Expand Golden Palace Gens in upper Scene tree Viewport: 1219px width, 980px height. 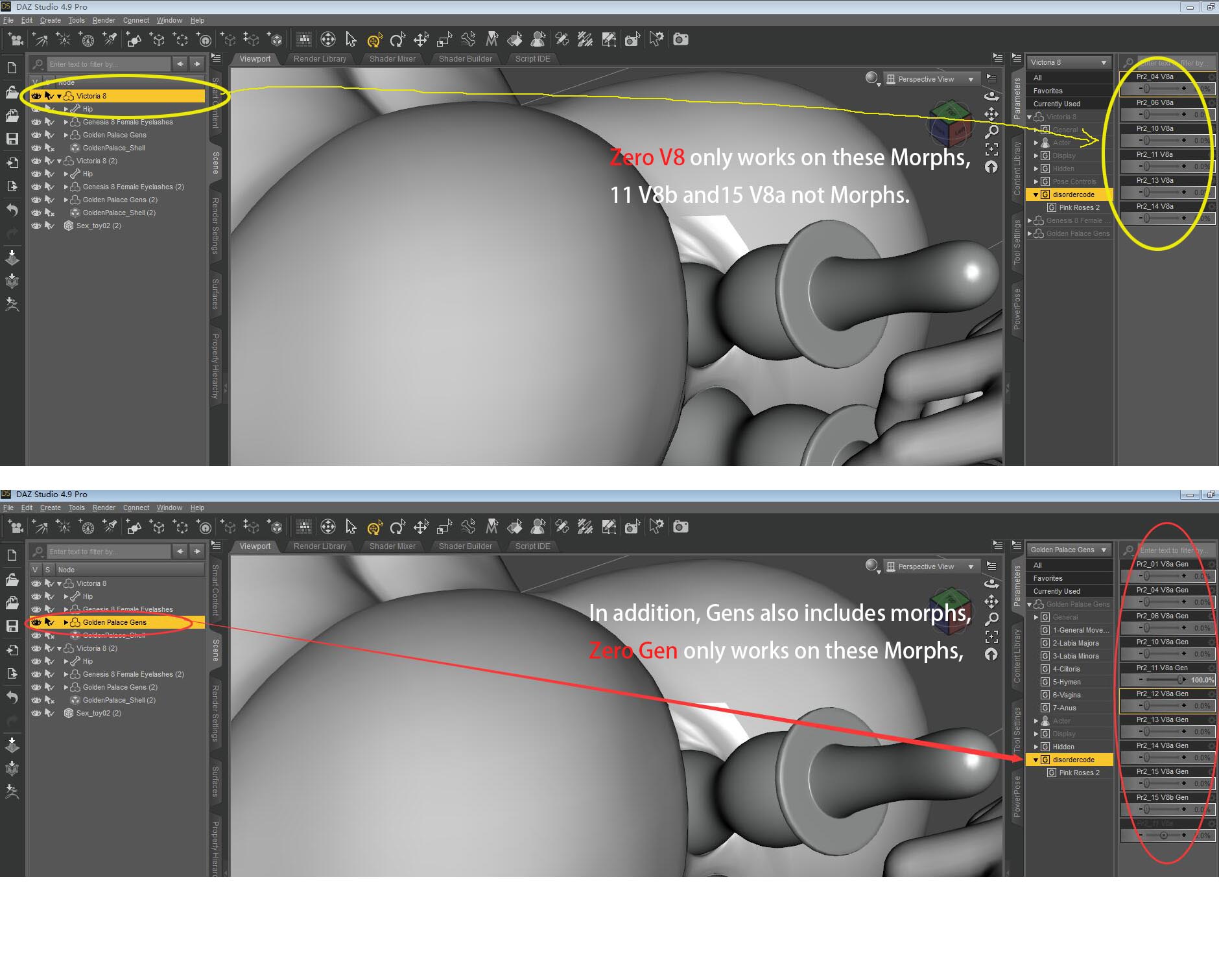(66, 135)
